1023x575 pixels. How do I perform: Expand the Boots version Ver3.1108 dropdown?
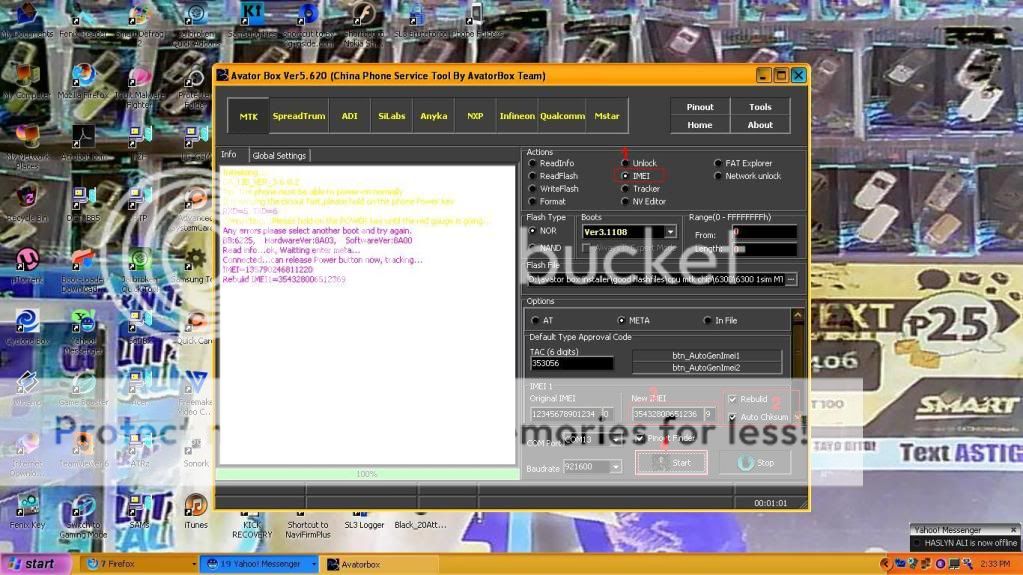tap(670, 232)
